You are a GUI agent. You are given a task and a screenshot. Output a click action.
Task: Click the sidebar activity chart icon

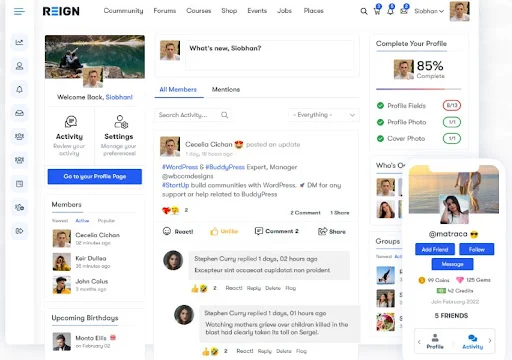19,42
